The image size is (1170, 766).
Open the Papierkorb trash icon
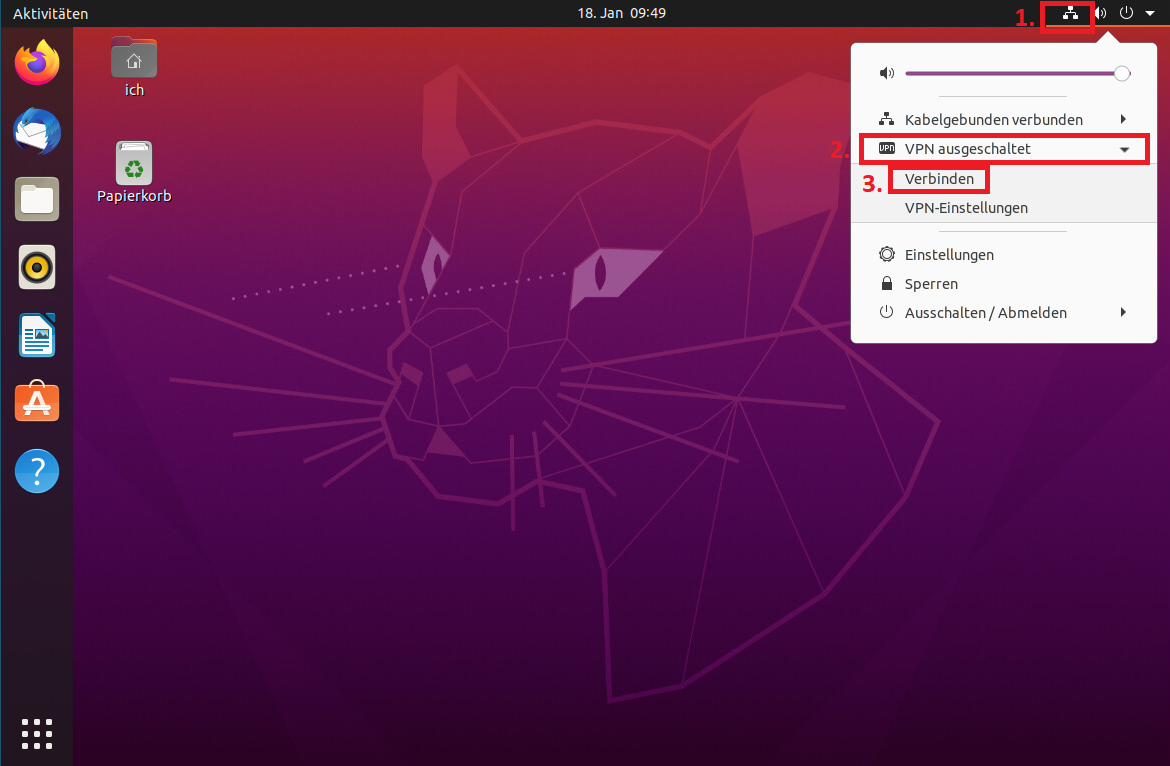coord(134,164)
